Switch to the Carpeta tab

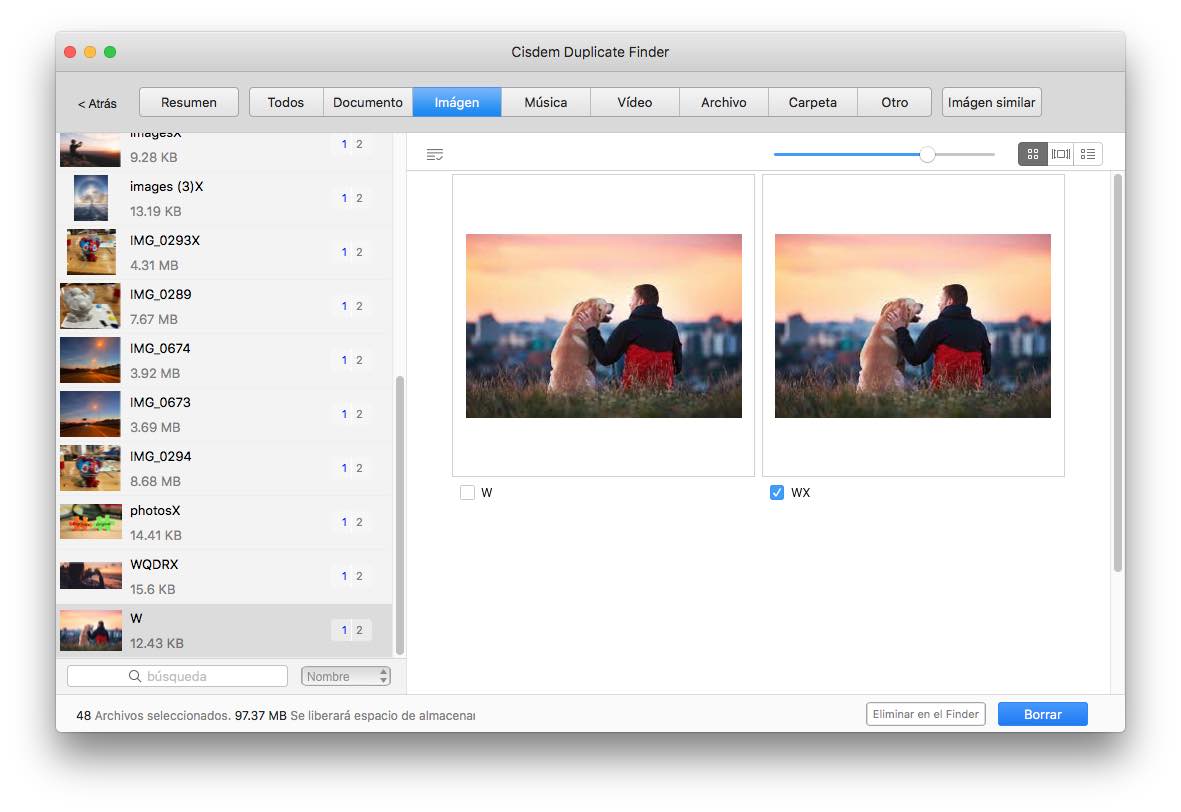pyautogui.click(x=812, y=101)
